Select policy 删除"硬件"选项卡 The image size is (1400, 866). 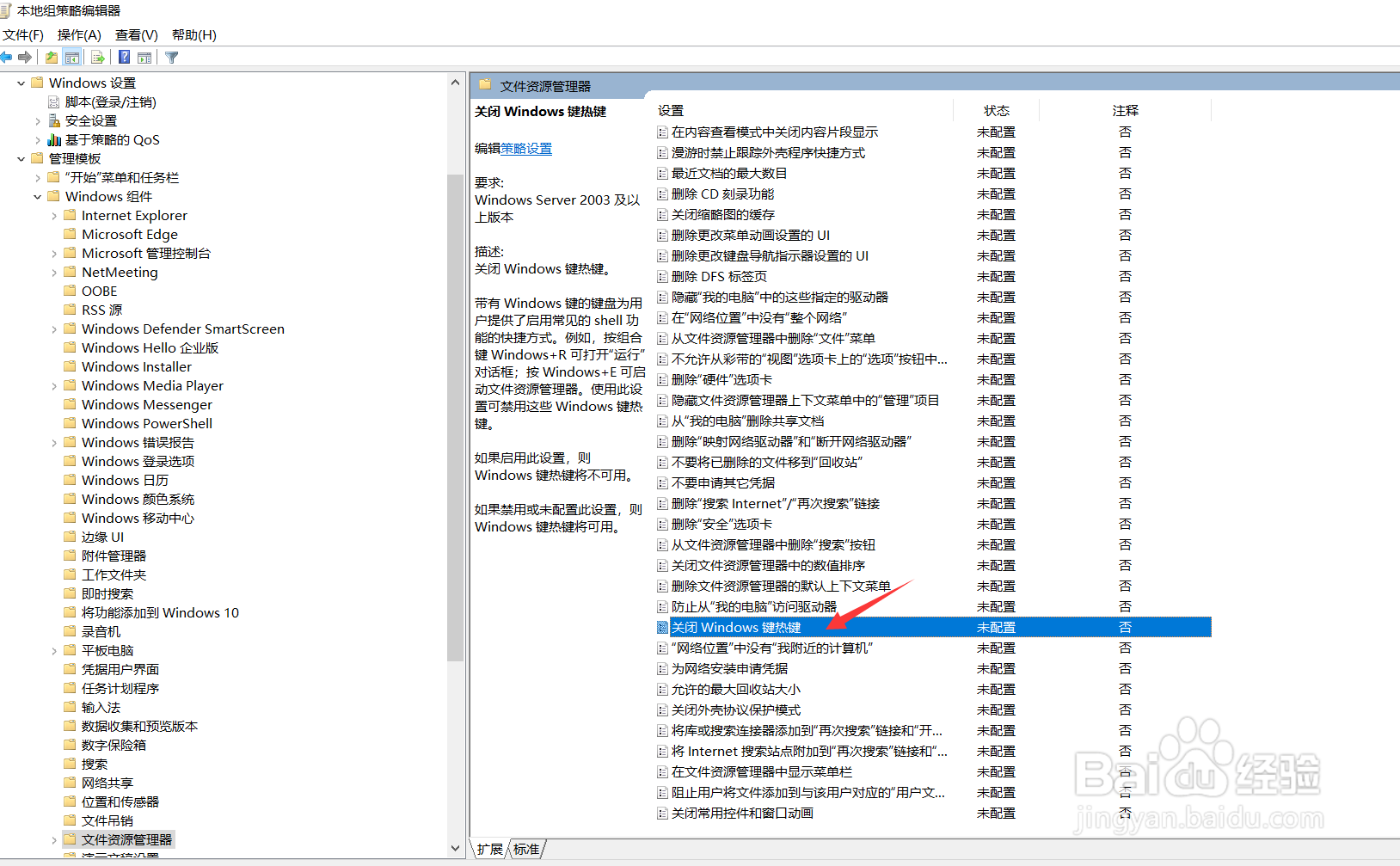[721, 380]
